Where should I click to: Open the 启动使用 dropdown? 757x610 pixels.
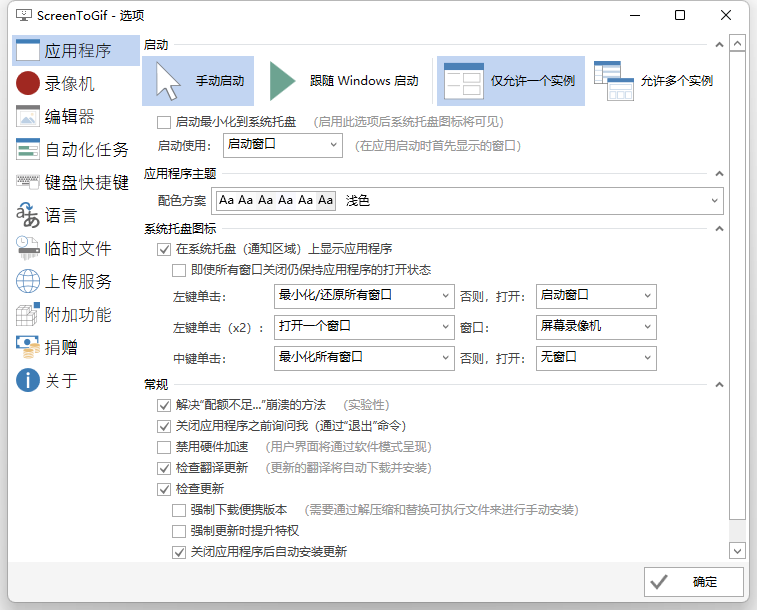point(283,145)
